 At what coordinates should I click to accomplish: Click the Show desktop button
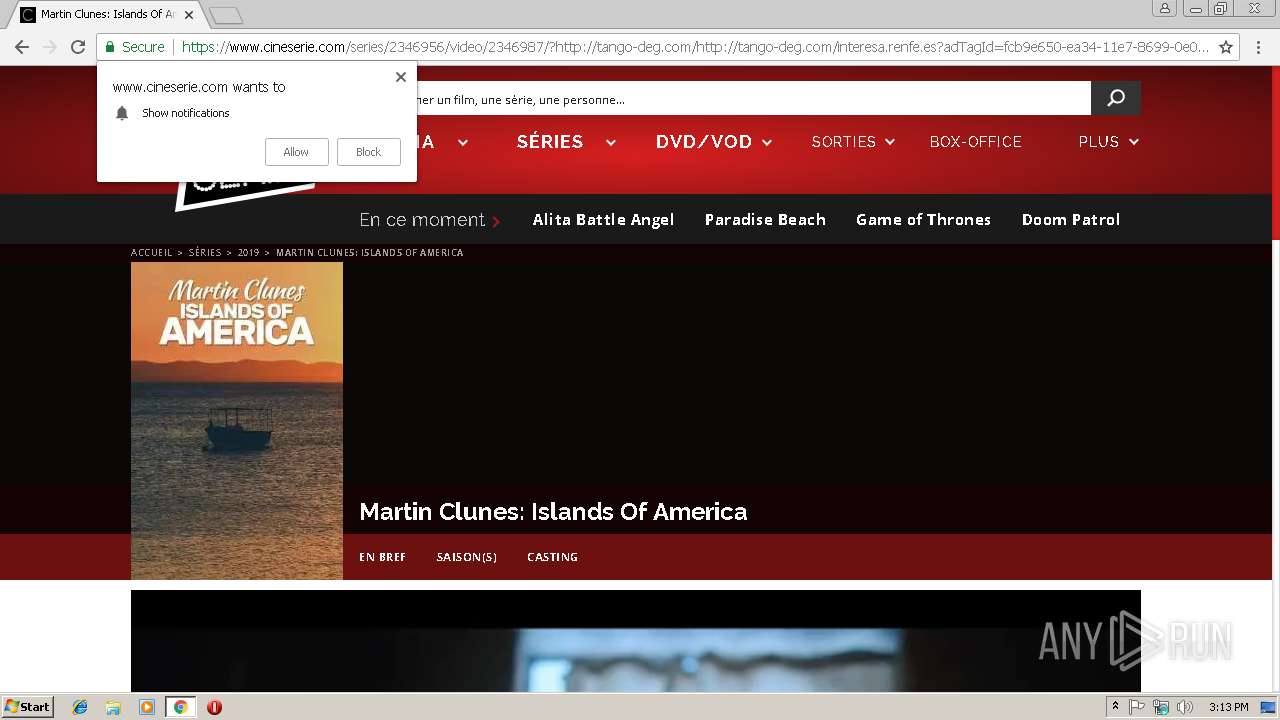[1269, 707]
